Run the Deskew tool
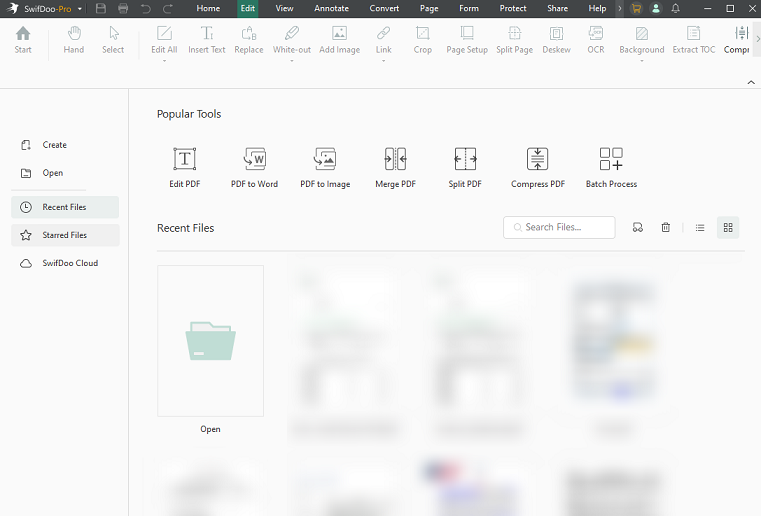761x516 pixels. [556, 40]
